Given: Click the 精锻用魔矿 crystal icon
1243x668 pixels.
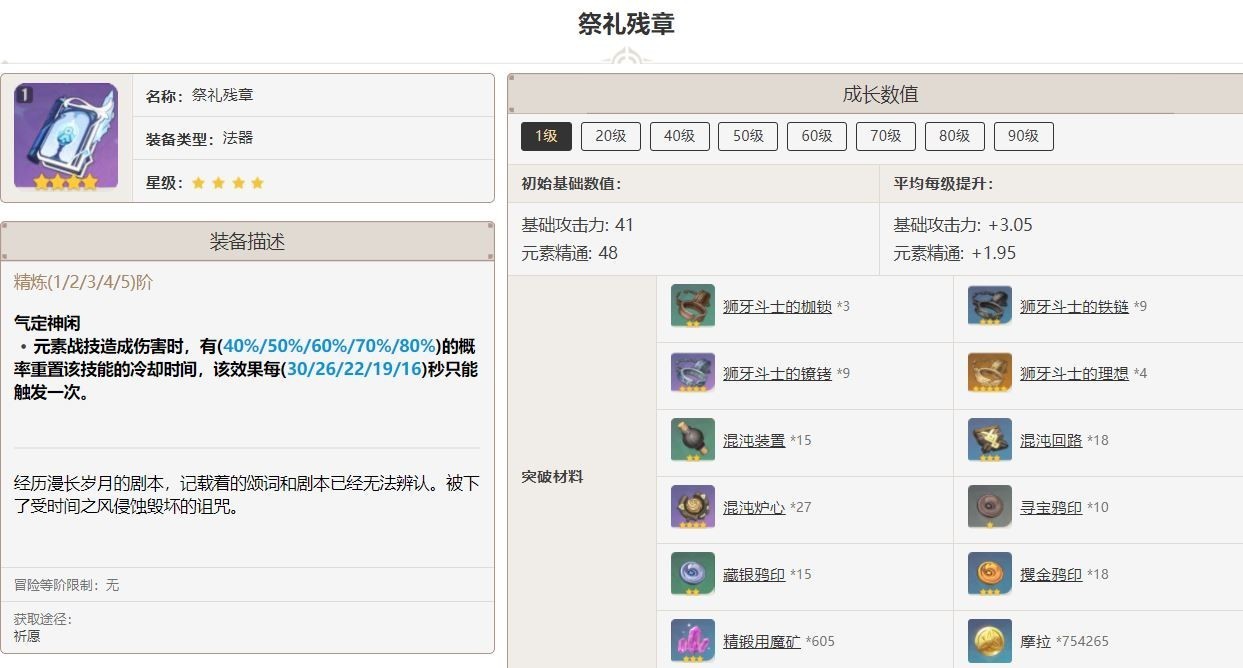Looking at the screenshot, I should pos(693,641).
